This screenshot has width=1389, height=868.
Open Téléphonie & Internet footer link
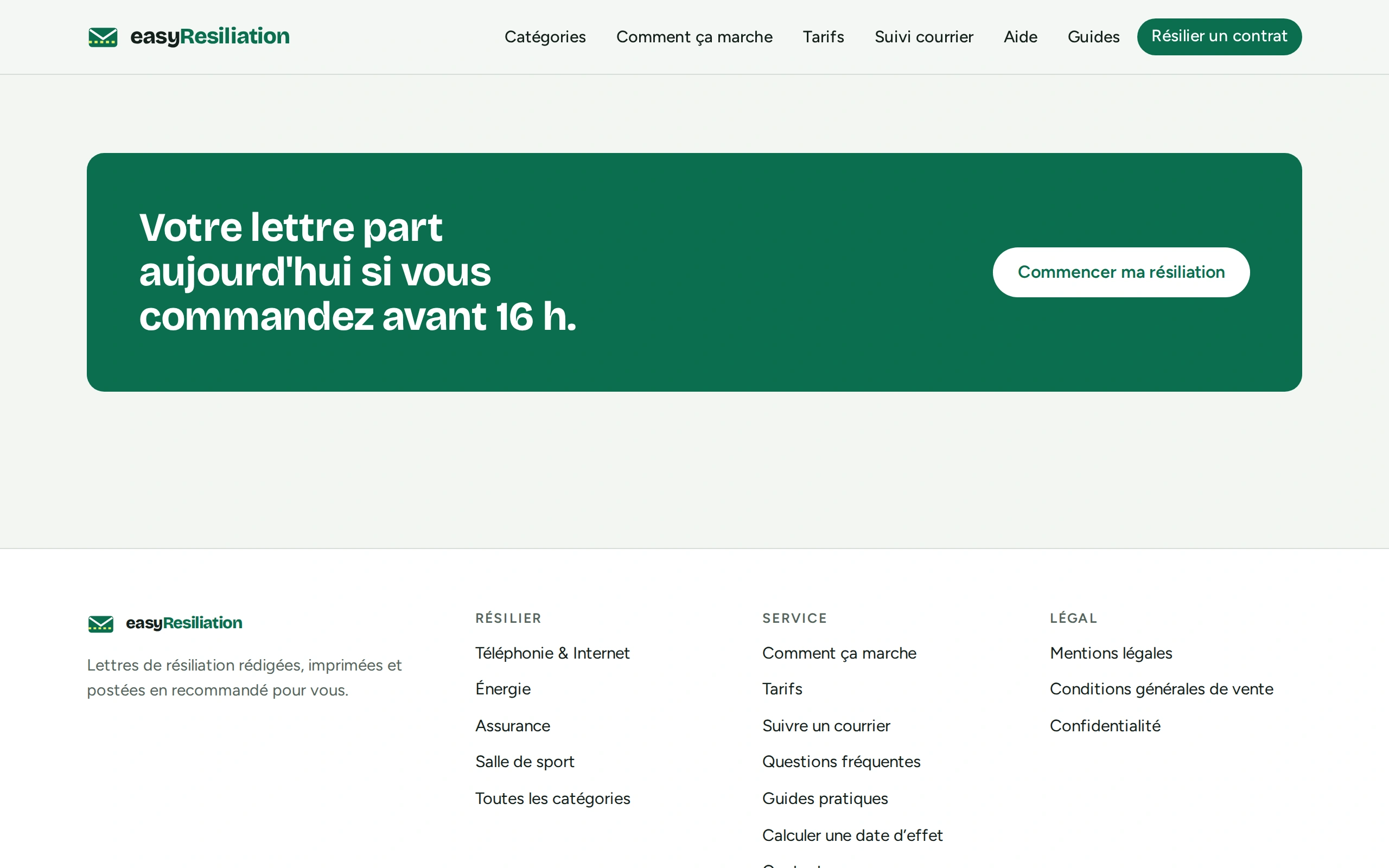pos(552,653)
